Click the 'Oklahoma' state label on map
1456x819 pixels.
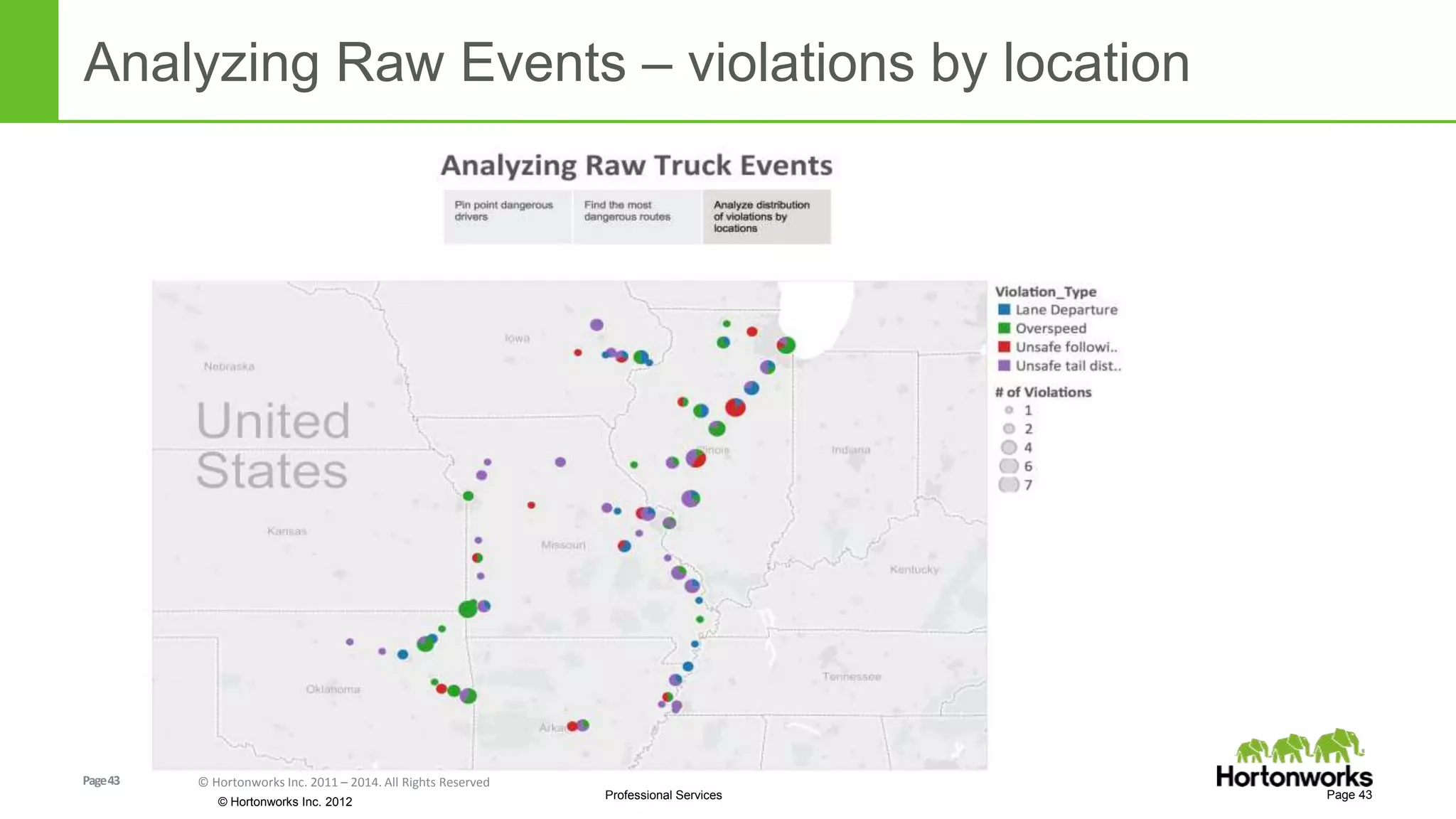(x=333, y=689)
